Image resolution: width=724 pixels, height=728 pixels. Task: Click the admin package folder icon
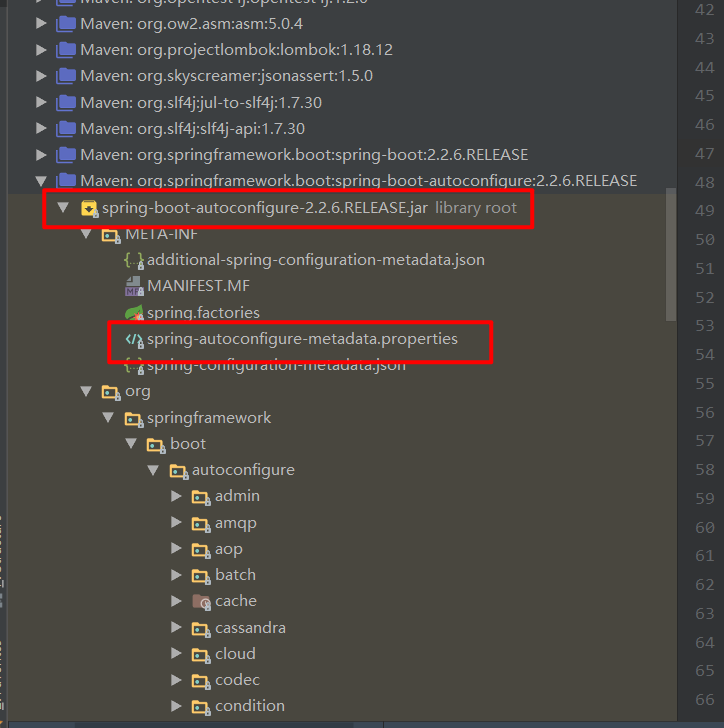pyautogui.click(x=201, y=497)
